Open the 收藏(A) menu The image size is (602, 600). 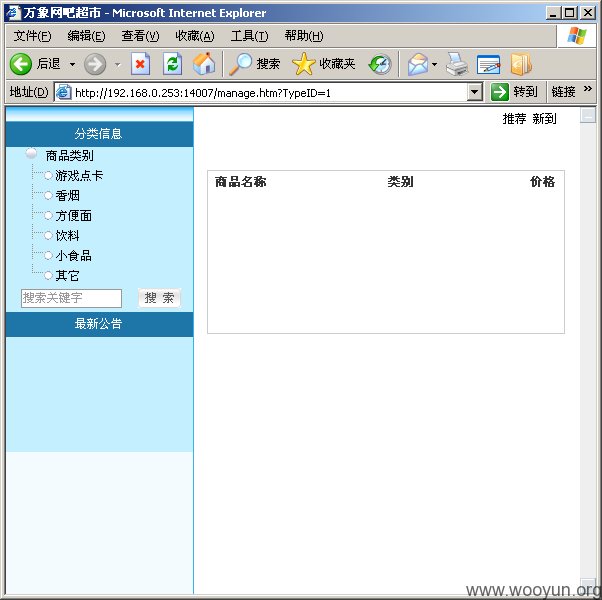[x=195, y=36]
